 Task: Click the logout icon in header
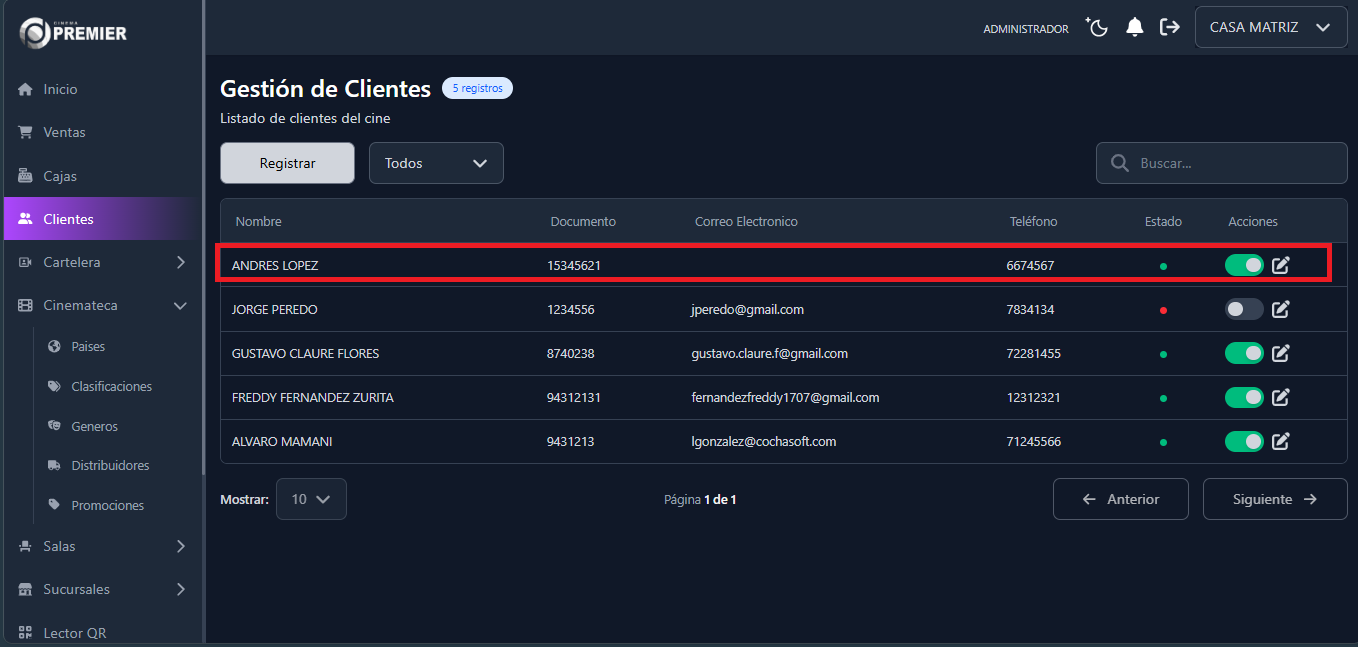point(1169,28)
